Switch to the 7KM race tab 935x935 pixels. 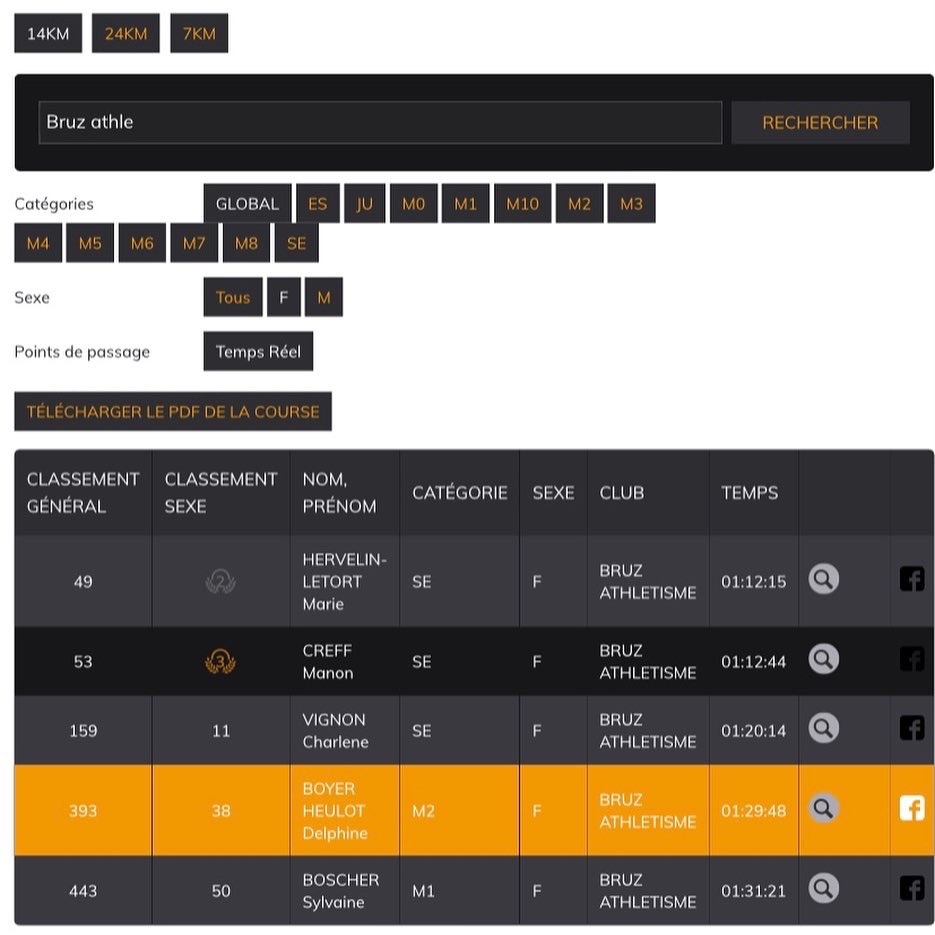(199, 34)
